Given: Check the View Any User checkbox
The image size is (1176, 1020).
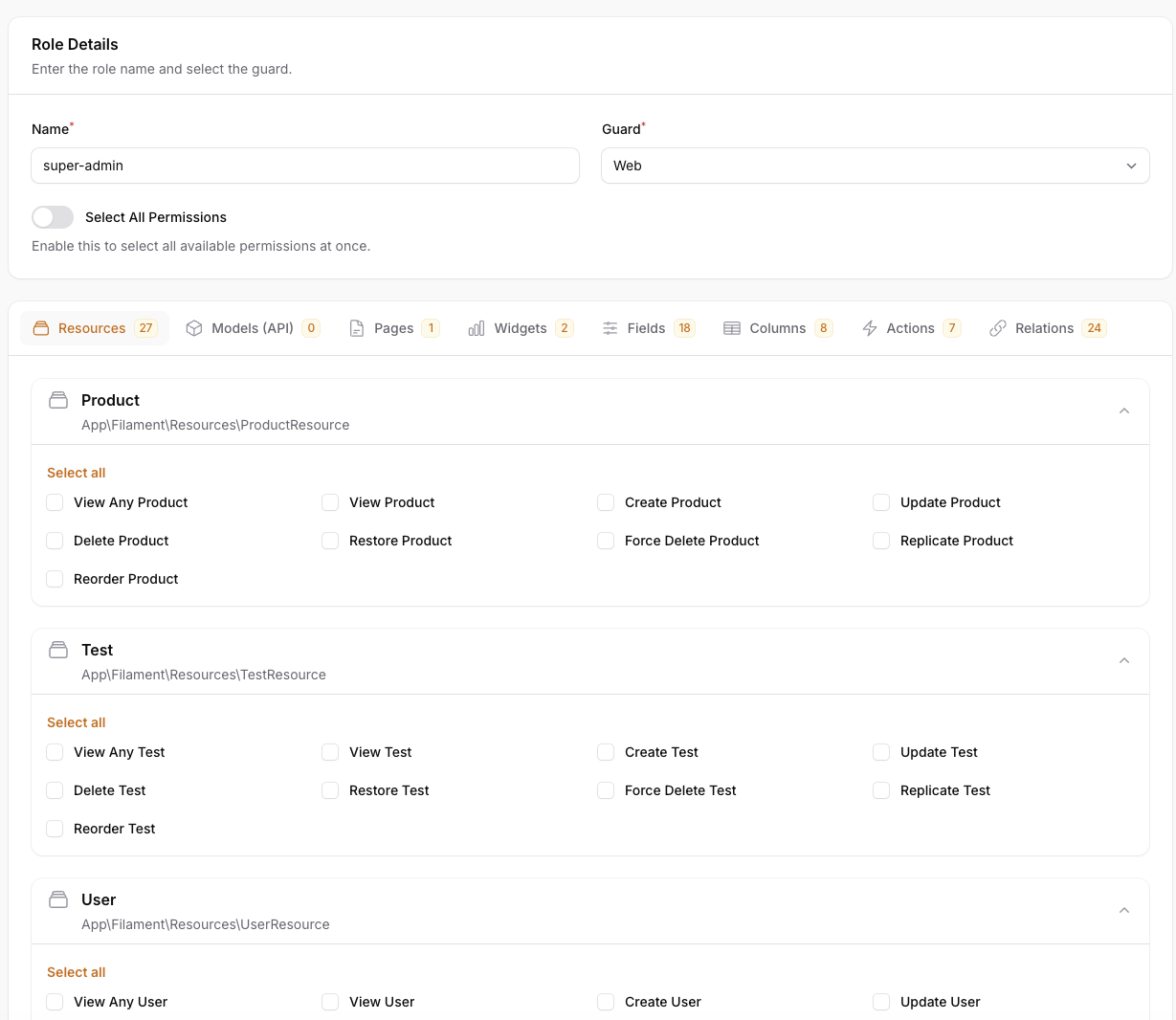Looking at the screenshot, I should tap(55, 1002).
